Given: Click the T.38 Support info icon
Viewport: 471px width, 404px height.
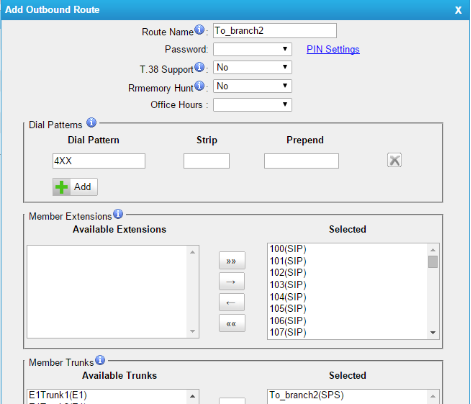Looking at the screenshot, I should coord(199,67).
